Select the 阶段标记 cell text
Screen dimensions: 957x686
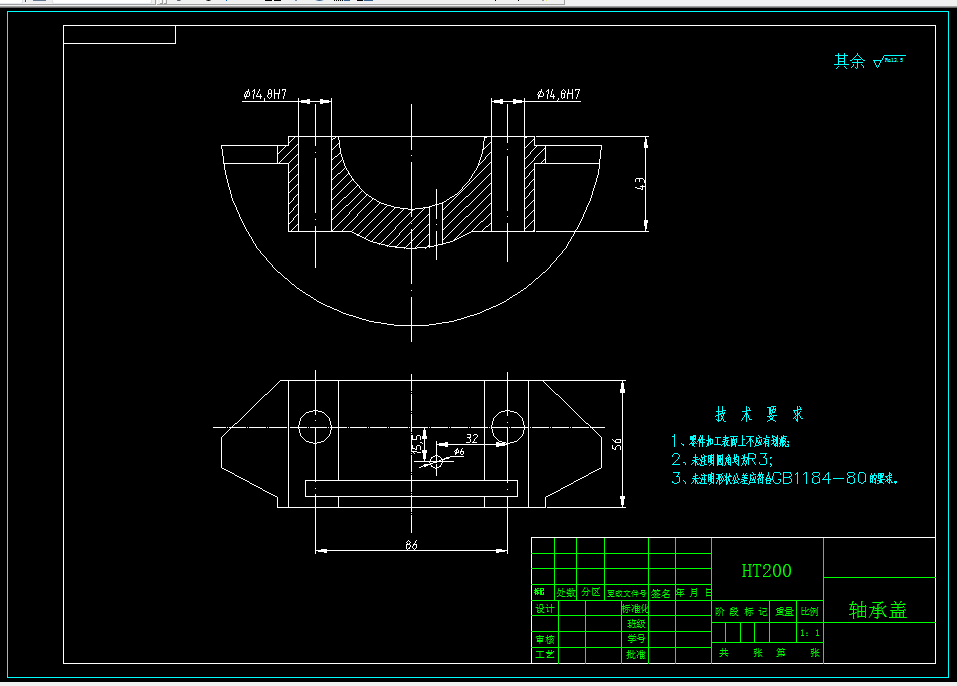tap(741, 611)
